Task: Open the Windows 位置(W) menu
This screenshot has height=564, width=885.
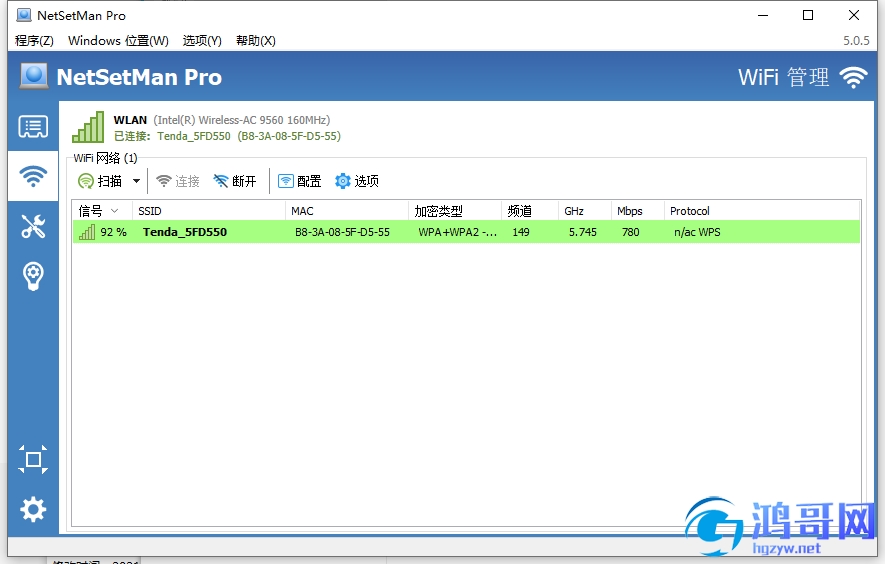Action: [118, 41]
